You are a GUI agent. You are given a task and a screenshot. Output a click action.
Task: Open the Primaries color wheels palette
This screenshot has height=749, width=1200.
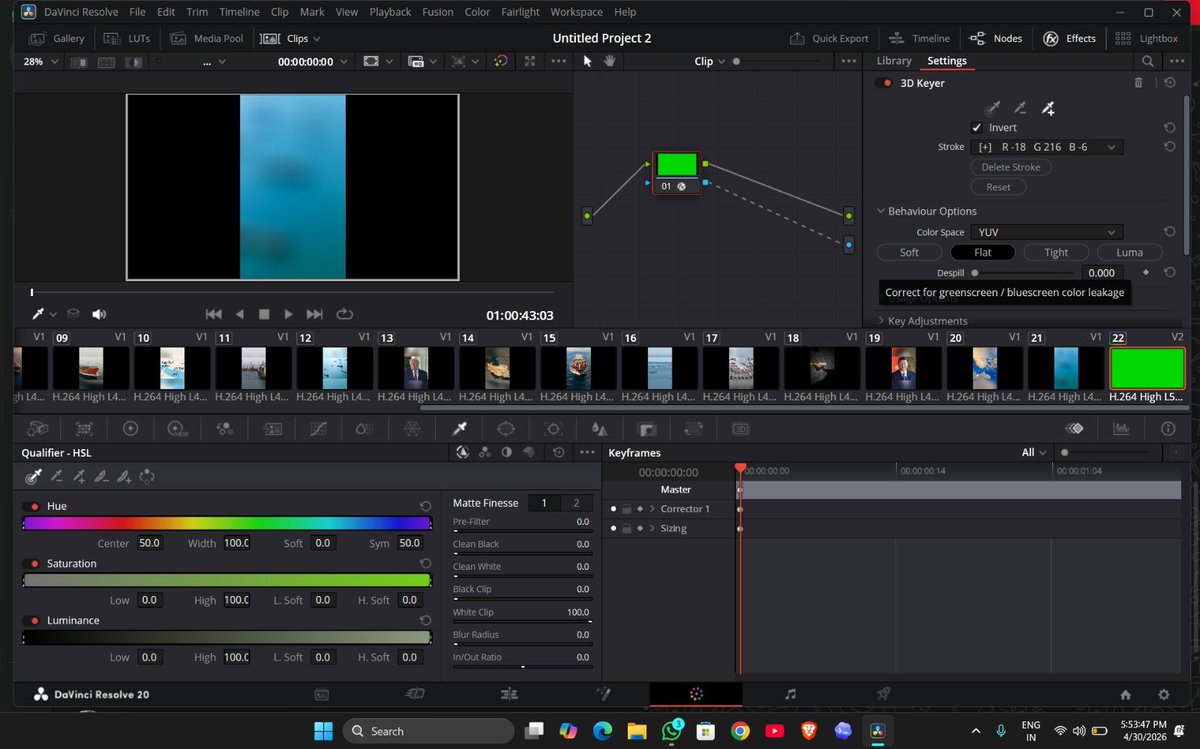point(130,428)
